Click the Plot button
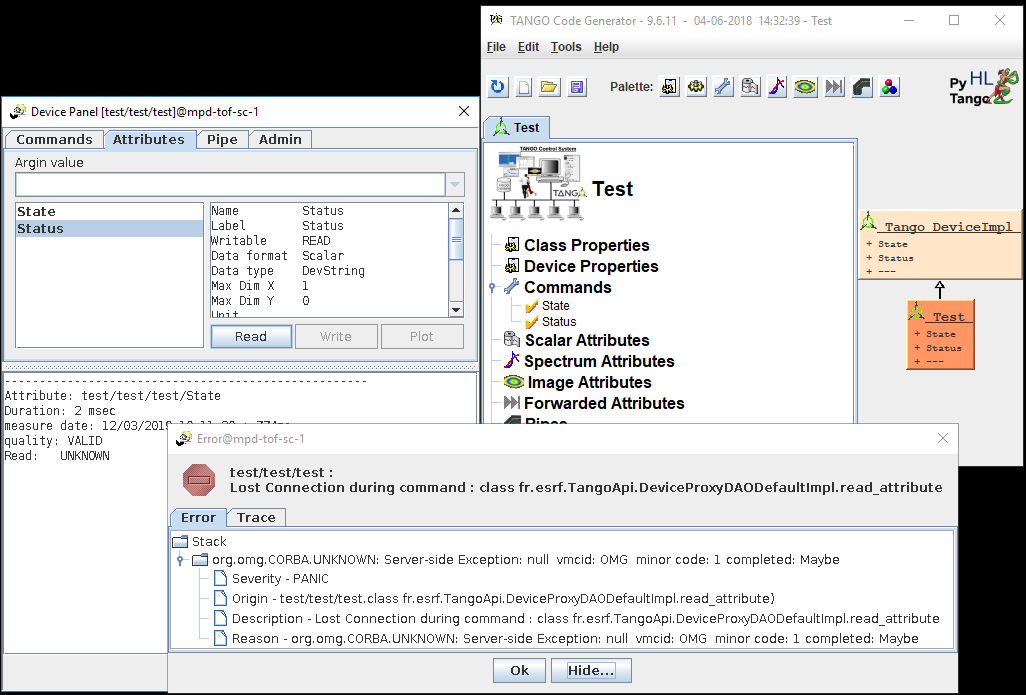Image resolution: width=1026 pixels, height=695 pixels. click(x=422, y=336)
